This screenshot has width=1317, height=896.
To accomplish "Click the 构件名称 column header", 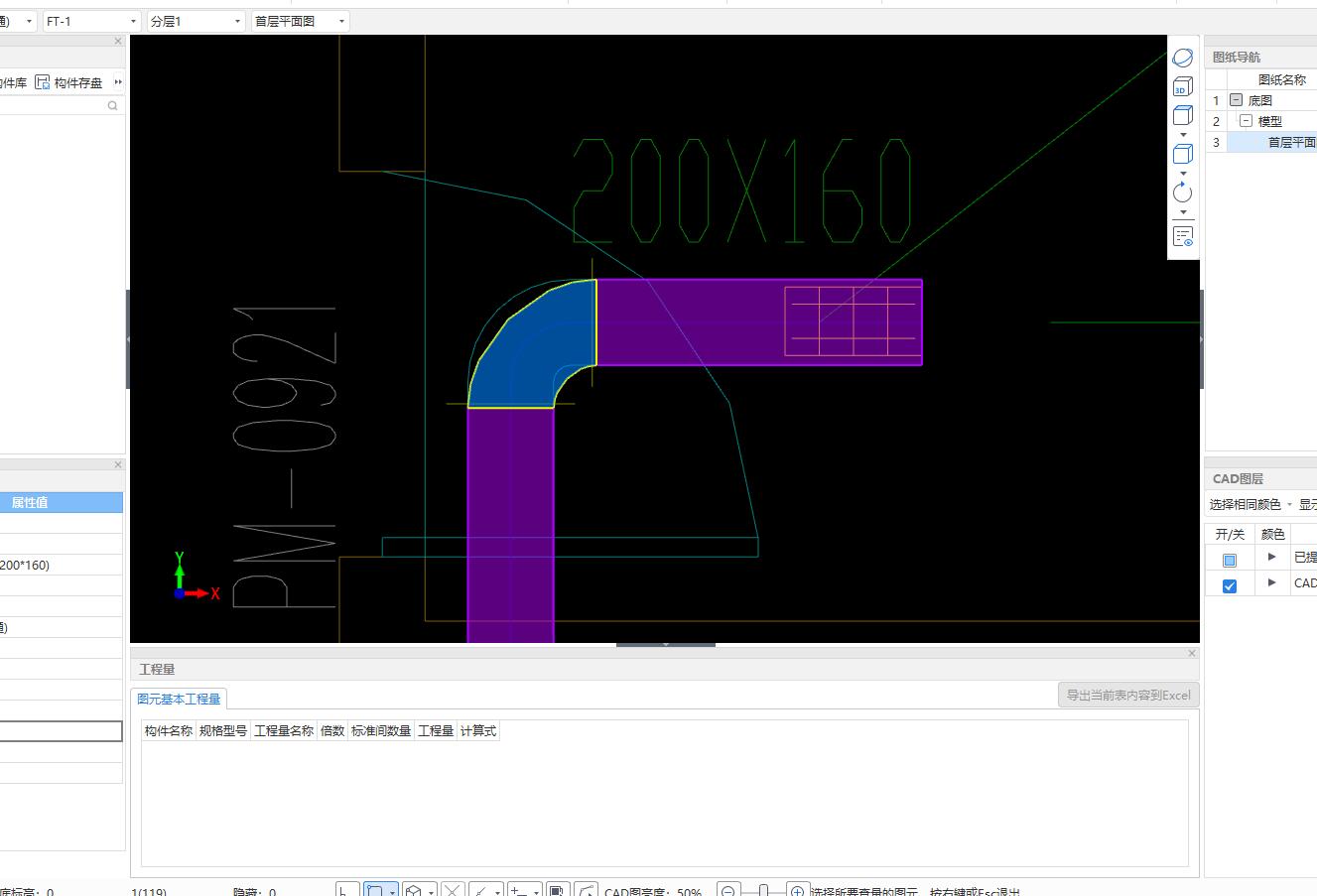I will coord(169,731).
